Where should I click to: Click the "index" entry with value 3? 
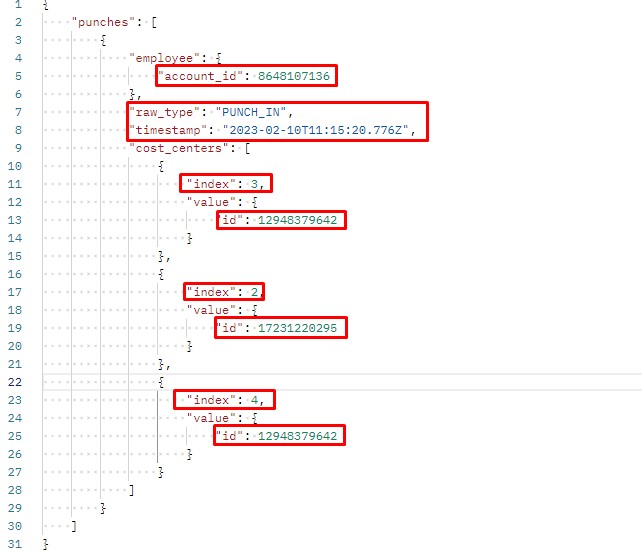(x=228, y=184)
